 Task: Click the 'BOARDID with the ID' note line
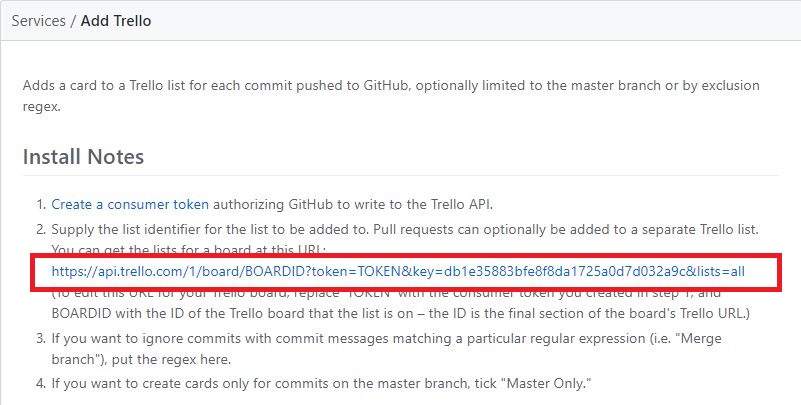coord(400,313)
